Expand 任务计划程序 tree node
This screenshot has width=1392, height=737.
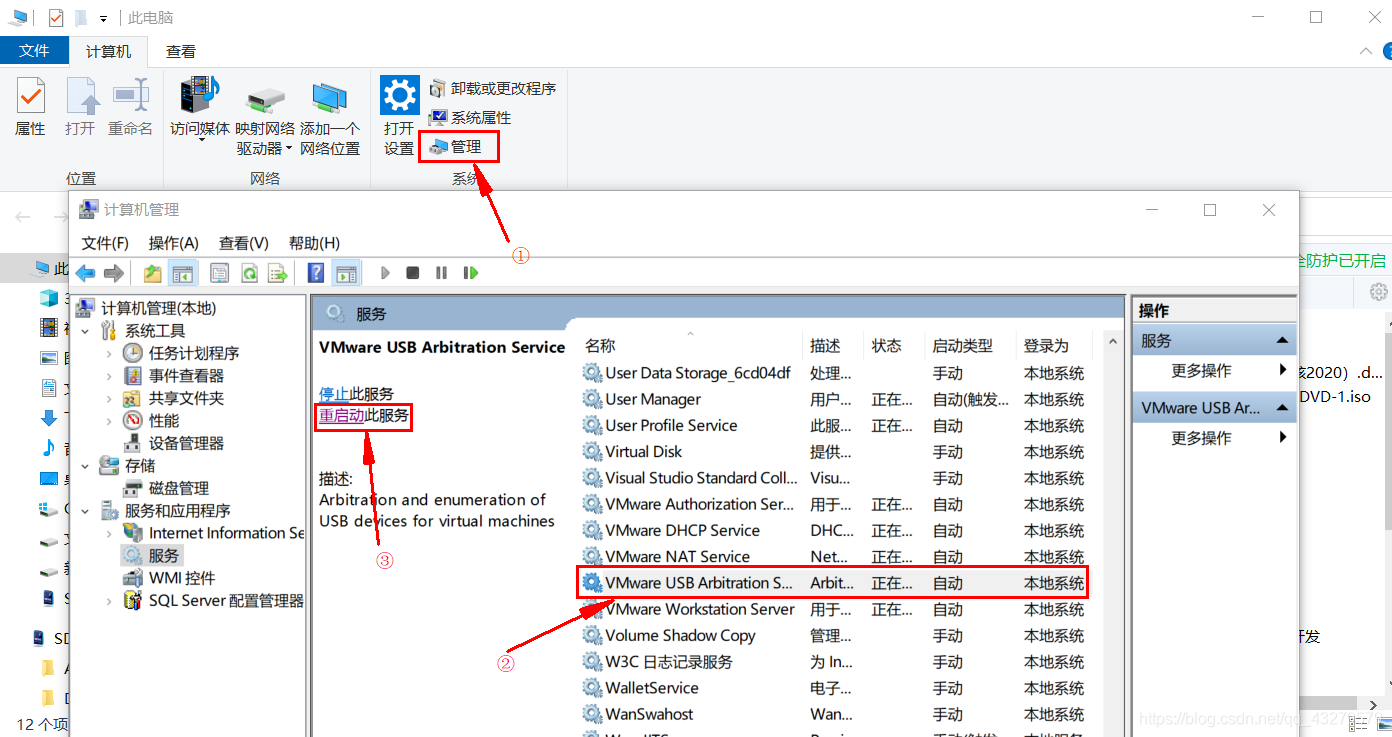click(x=108, y=353)
